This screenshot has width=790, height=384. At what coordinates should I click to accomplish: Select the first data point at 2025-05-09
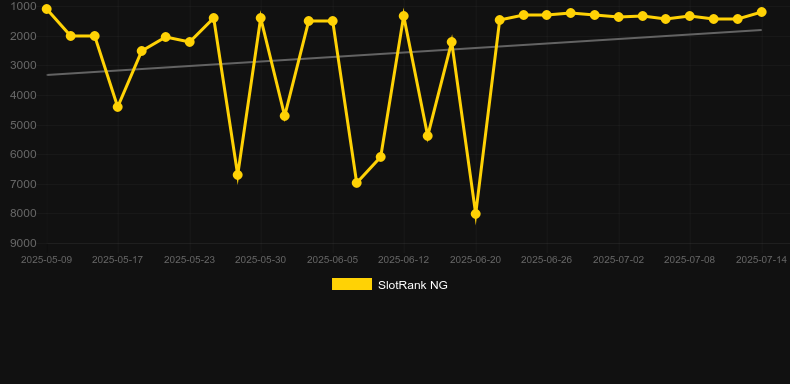(46, 9)
